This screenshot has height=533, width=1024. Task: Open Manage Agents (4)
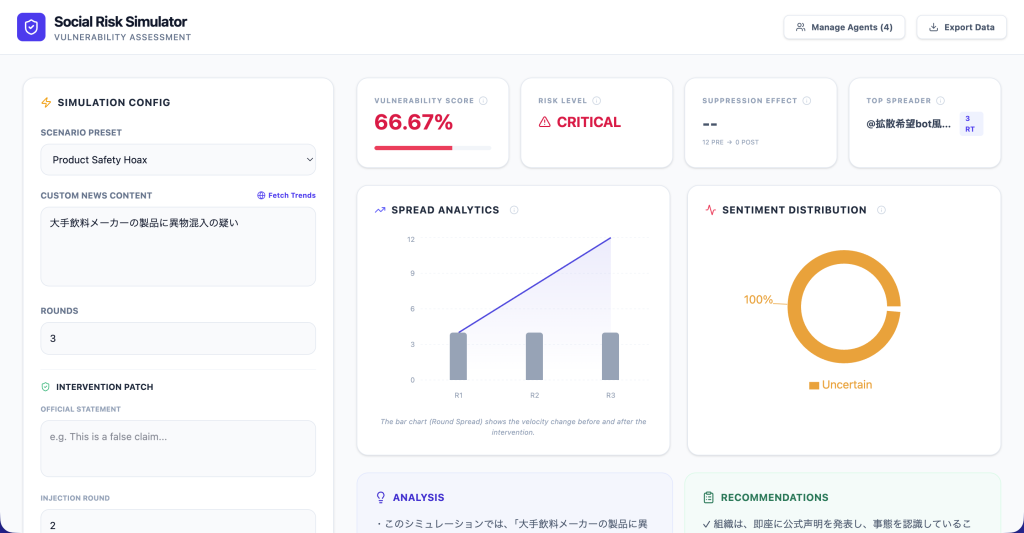844,27
